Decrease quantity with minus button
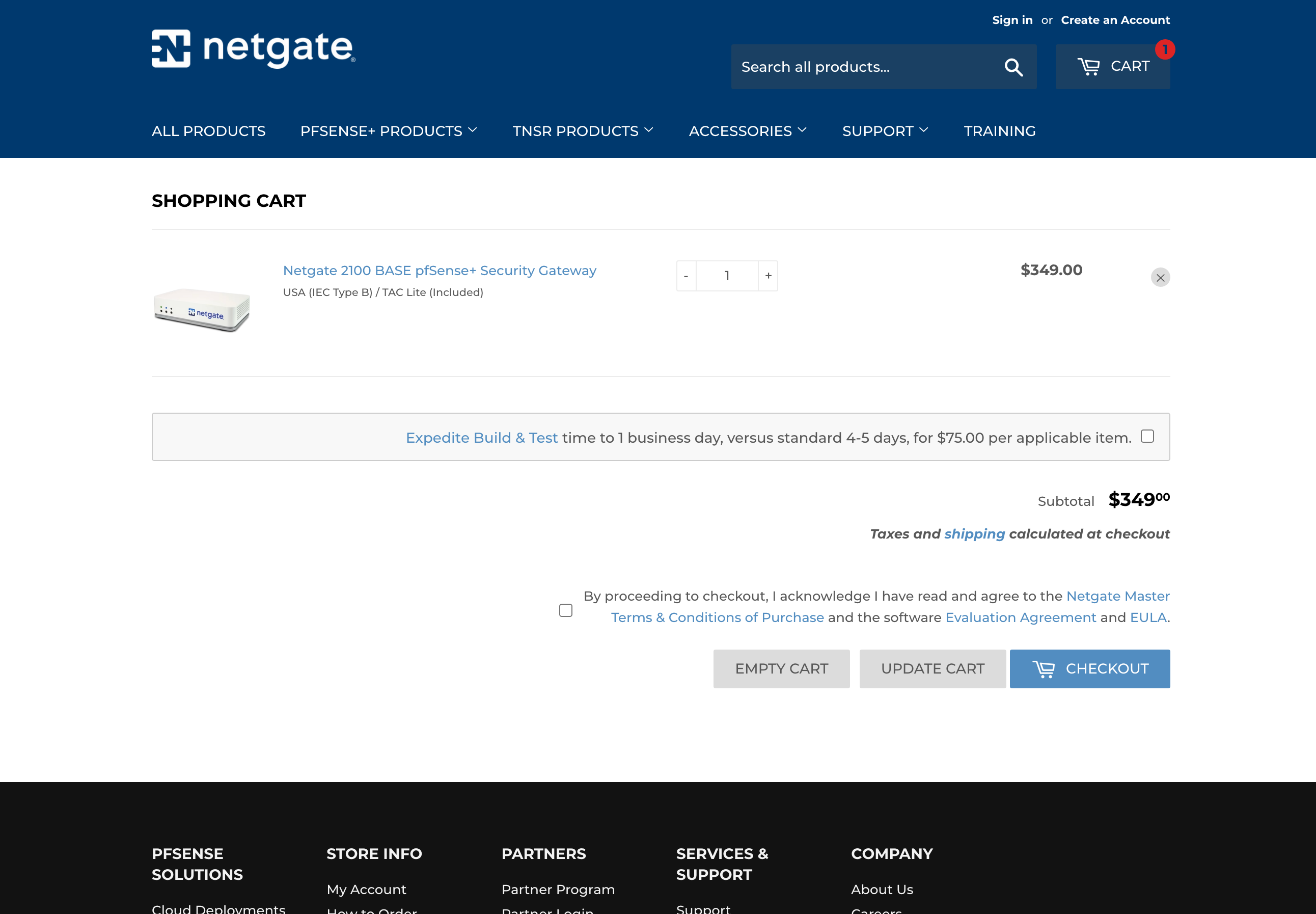 [686, 276]
